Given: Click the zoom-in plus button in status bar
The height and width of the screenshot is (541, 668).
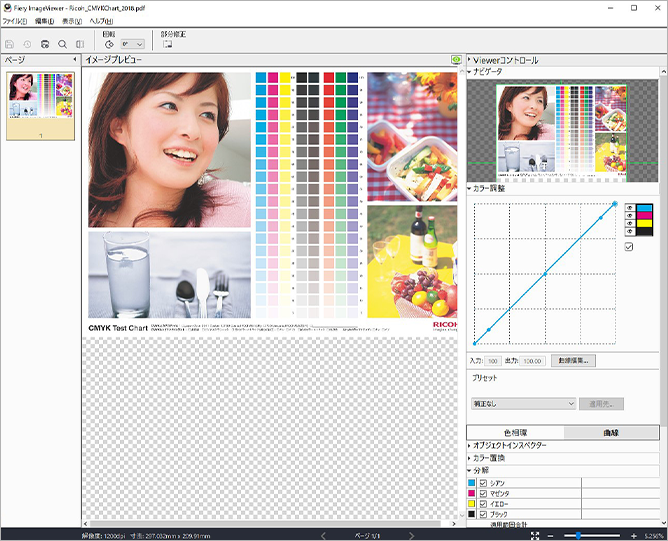Looking at the screenshot, I should (634, 536).
